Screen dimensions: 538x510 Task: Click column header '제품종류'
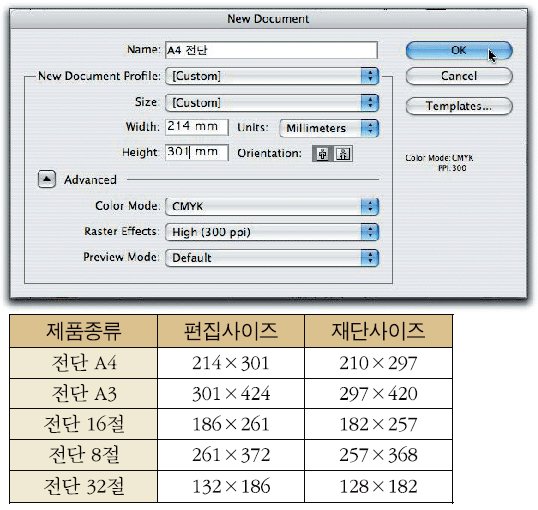[84, 331]
